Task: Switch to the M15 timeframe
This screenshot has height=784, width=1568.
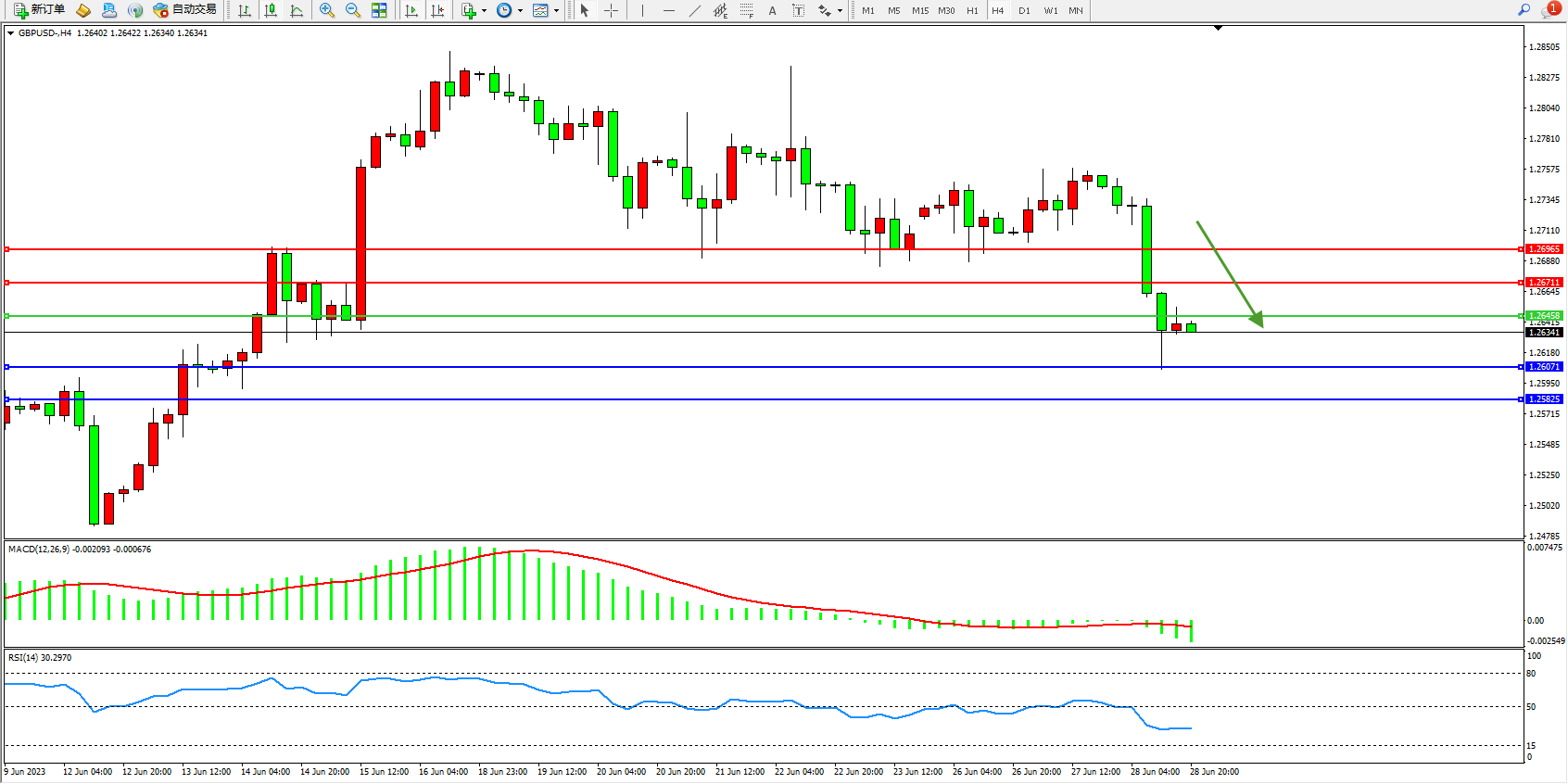Action: click(919, 11)
